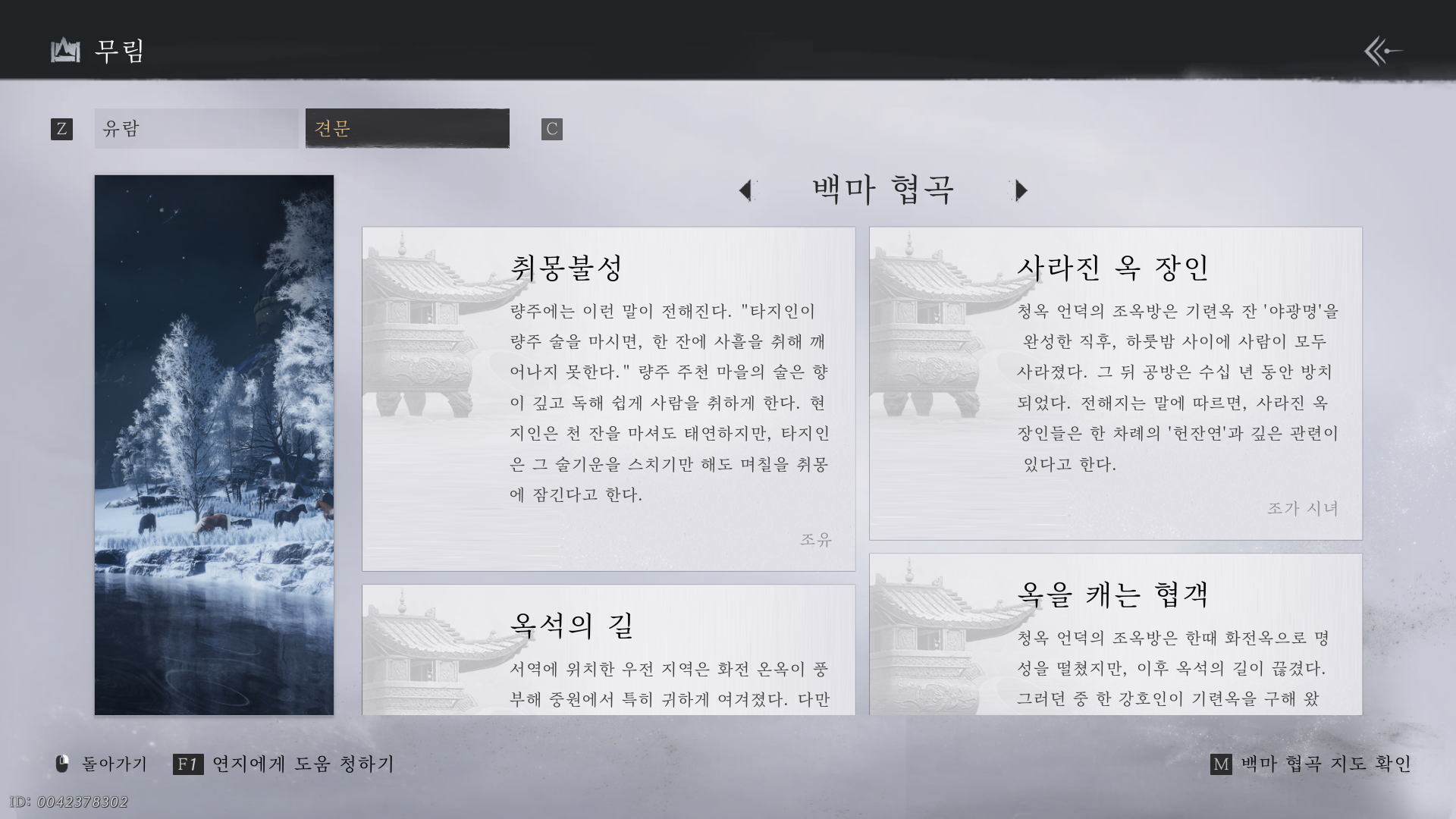
Task: Select the 견문 tab
Action: pyautogui.click(x=407, y=128)
